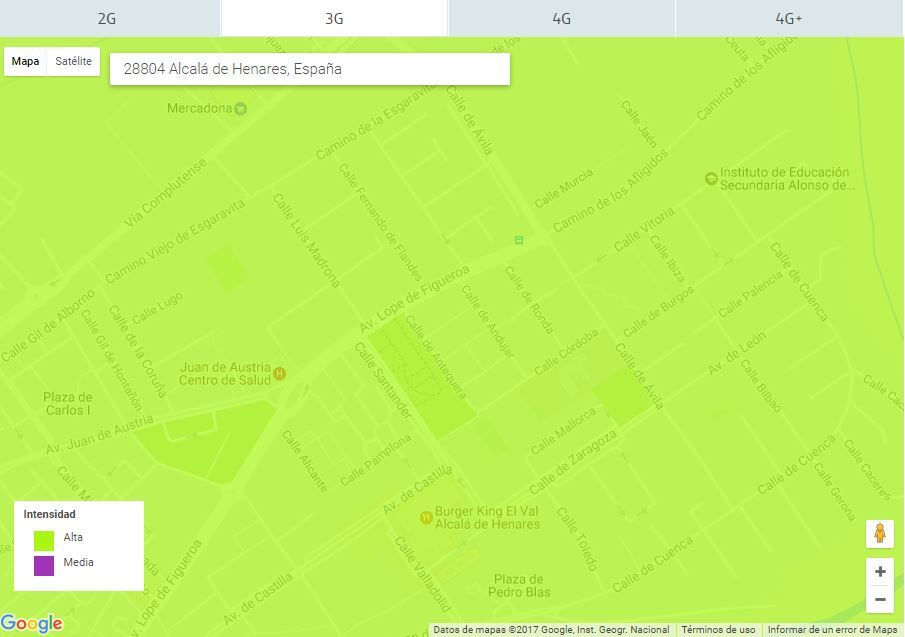Click the green Alta intensity swatch

(44, 539)
